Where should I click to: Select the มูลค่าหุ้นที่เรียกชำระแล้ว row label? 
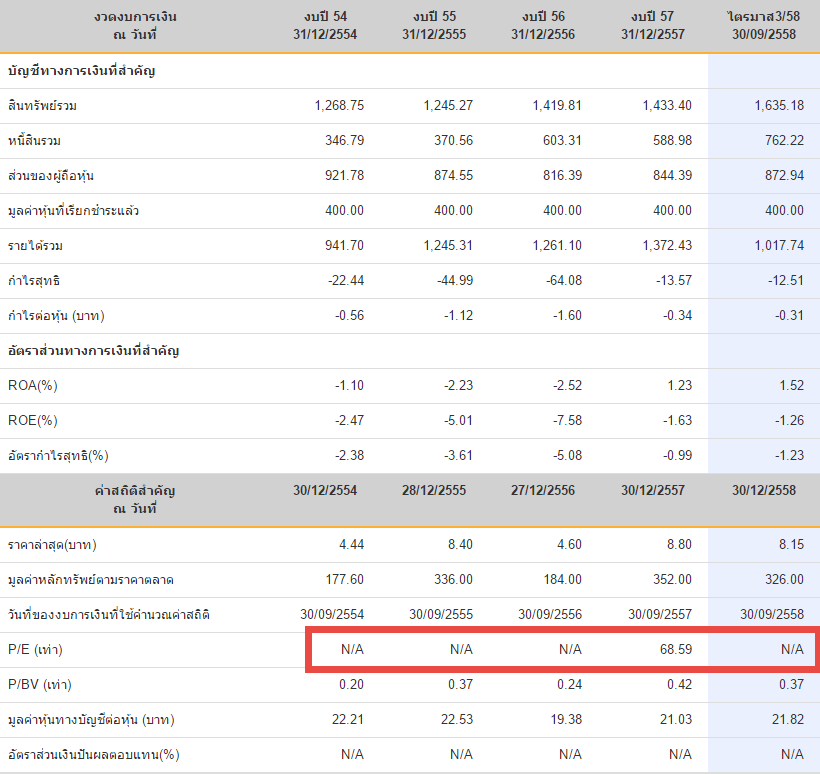click(73, 211)
